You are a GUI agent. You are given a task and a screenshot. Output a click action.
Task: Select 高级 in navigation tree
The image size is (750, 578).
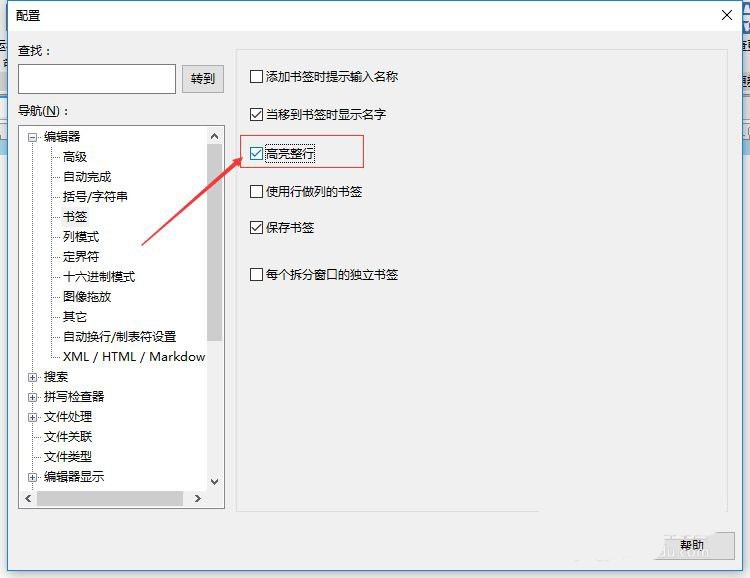point(75,157)
